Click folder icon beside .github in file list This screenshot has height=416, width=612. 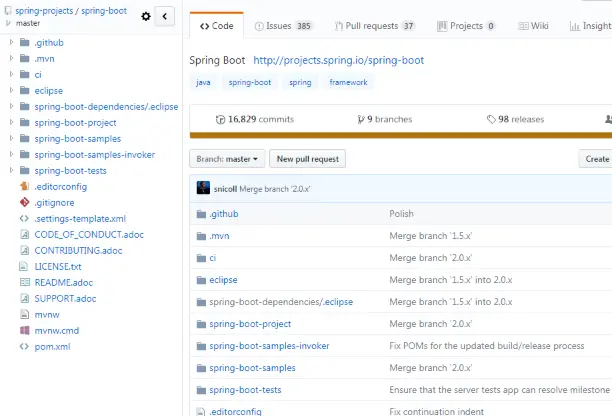click(201, 214)
